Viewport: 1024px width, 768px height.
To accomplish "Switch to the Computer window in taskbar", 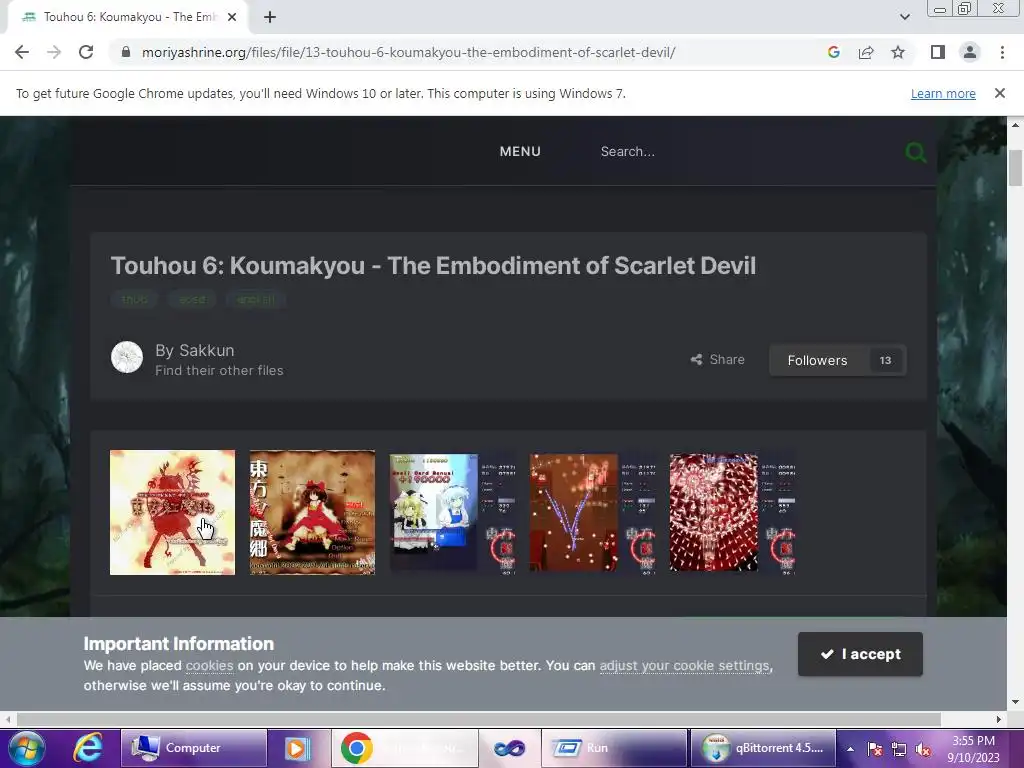I will pyautogui.click(x=194, y=748).
